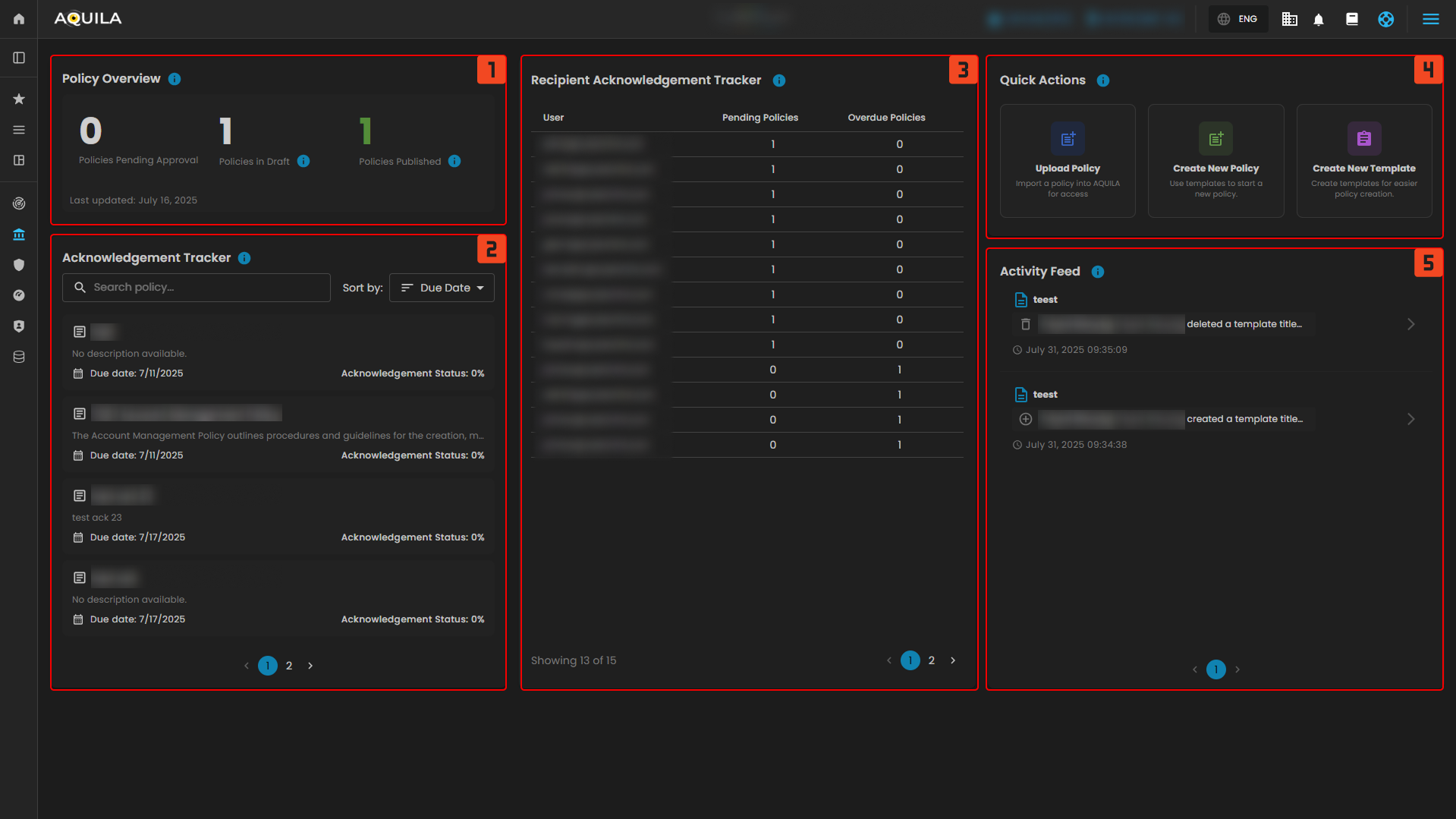Click the Create New Policy button
Screen dimensions: 1456x819
(x=1215, y=161)
